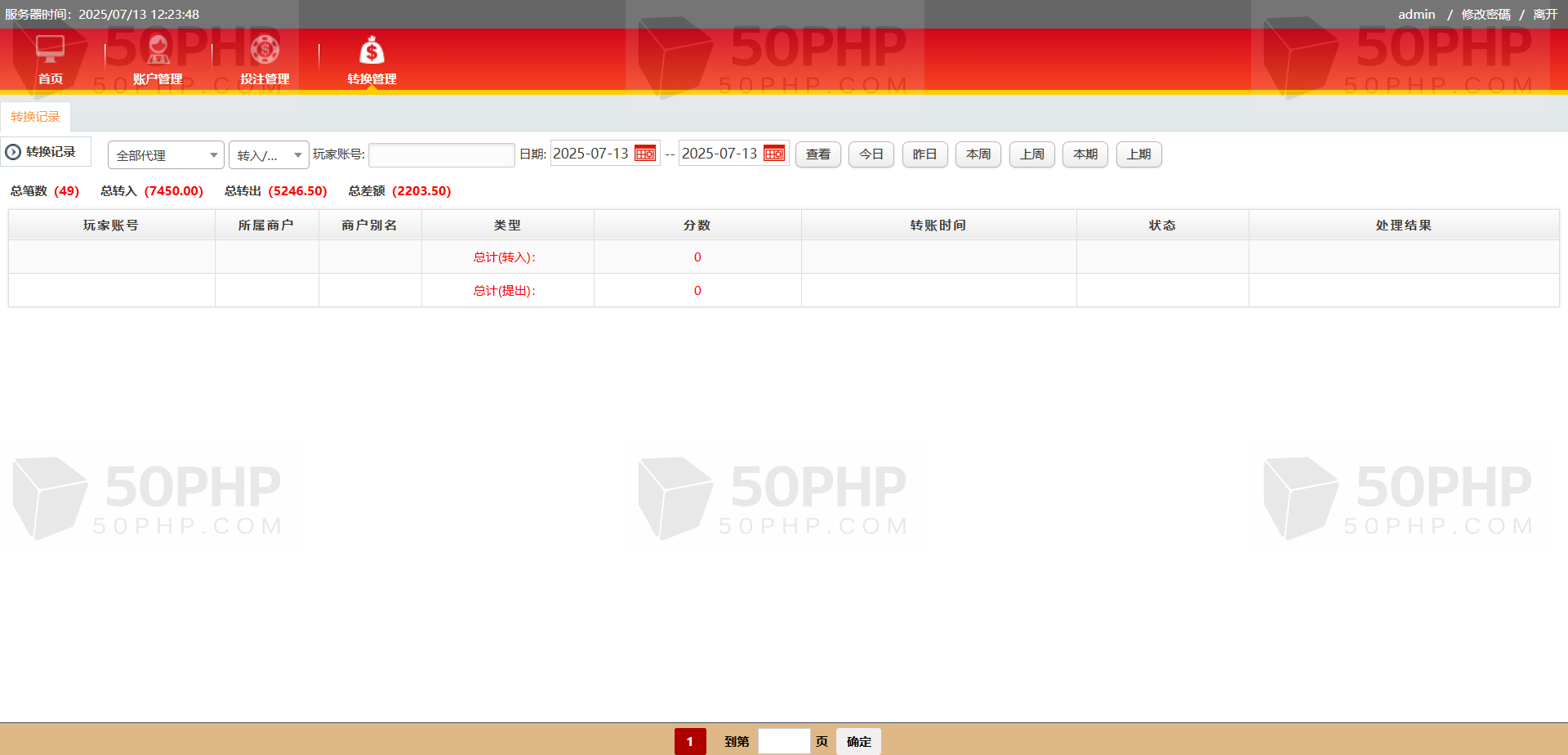Click the circled arrow icon beside 转换记录
Viewport: 1568px width, 755px height.
pyautogui.click(x=13, y=152)
